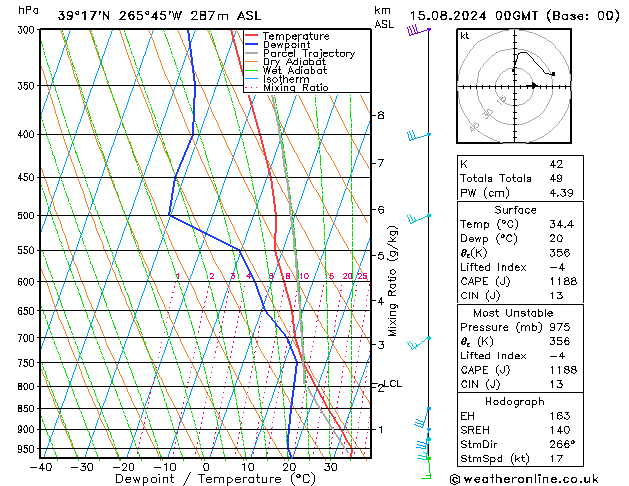Click the Temperature legend entry
The width and height of the screenshot is (629, 486).
(x=294, y=36)
